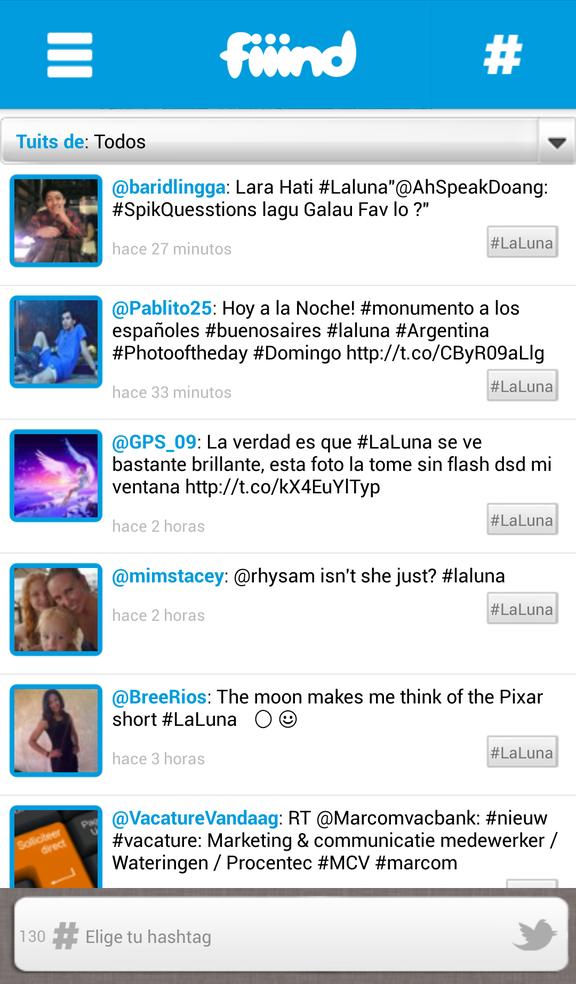Open @baridlingga username link
The width and height of the screenshot is (576, 984).
(x=168, y=188)
